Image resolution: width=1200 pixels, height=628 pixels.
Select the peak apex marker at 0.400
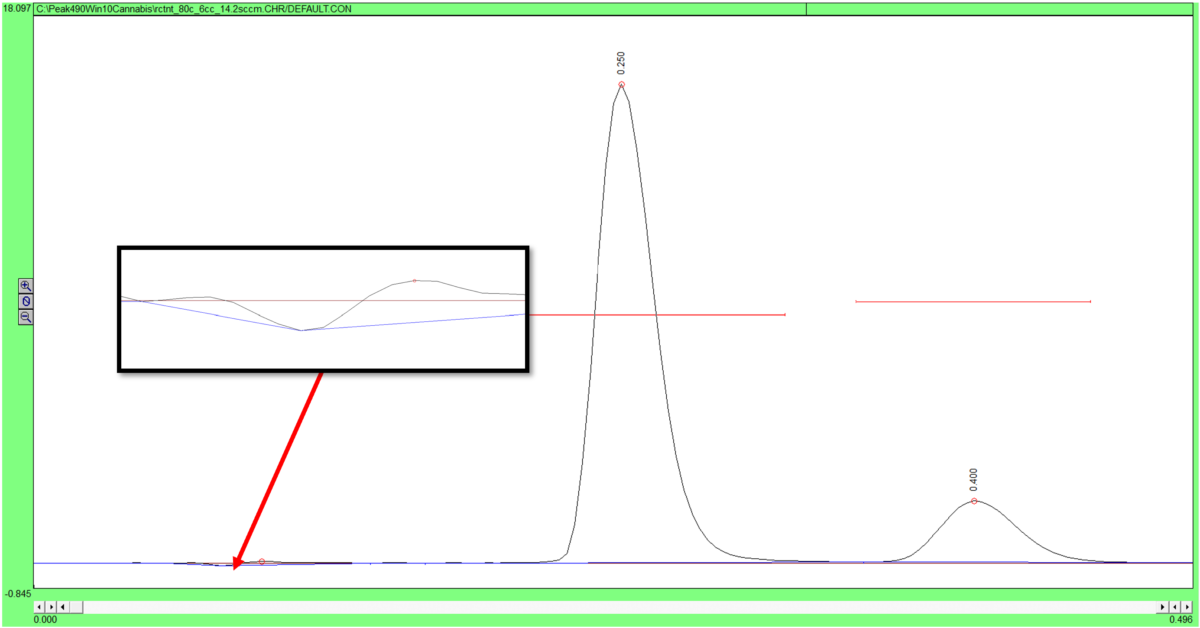point(974,501)
